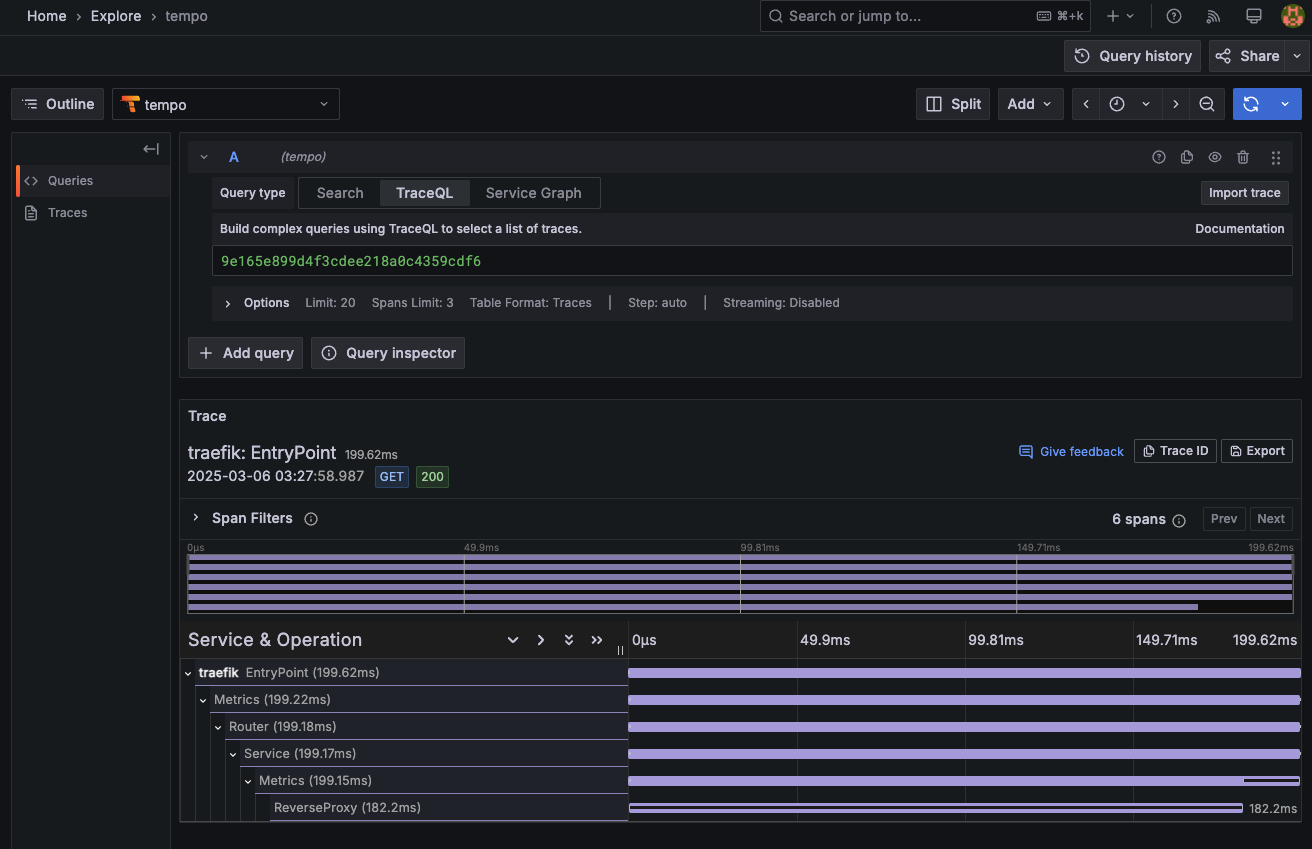This screenshot has width=1312, height=849.
Task: Open the top bar help menu icon
Action: click(x=1174, y=16)
